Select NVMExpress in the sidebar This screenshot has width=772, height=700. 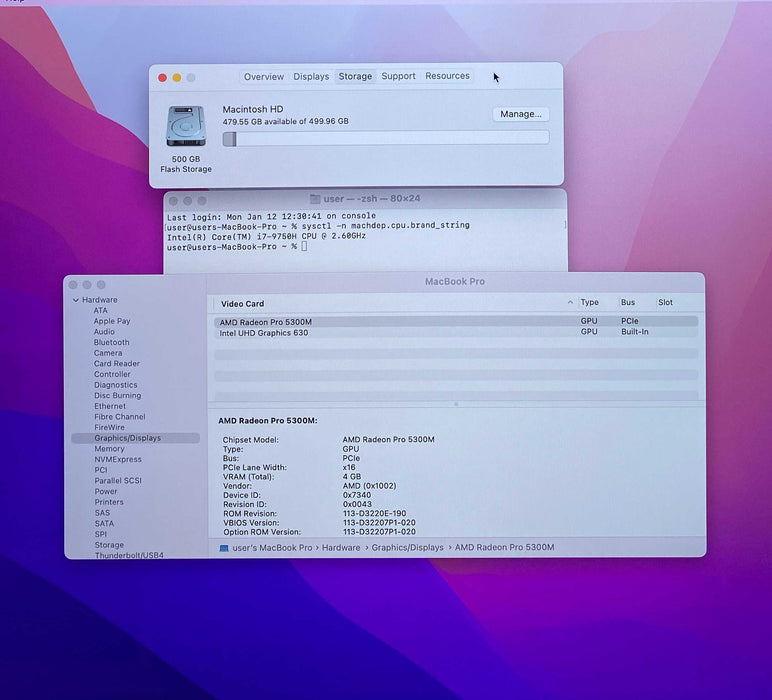[118, 459]
